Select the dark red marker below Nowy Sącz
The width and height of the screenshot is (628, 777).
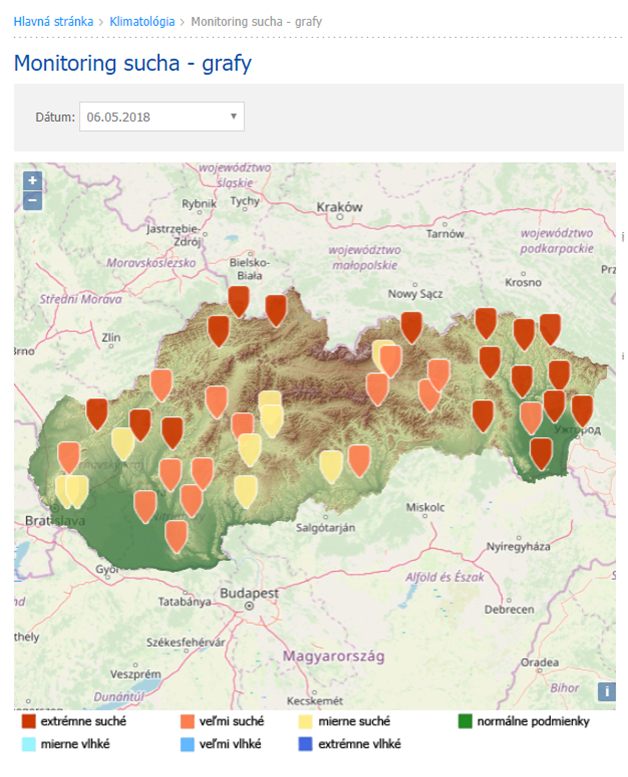tap(411, 326)
